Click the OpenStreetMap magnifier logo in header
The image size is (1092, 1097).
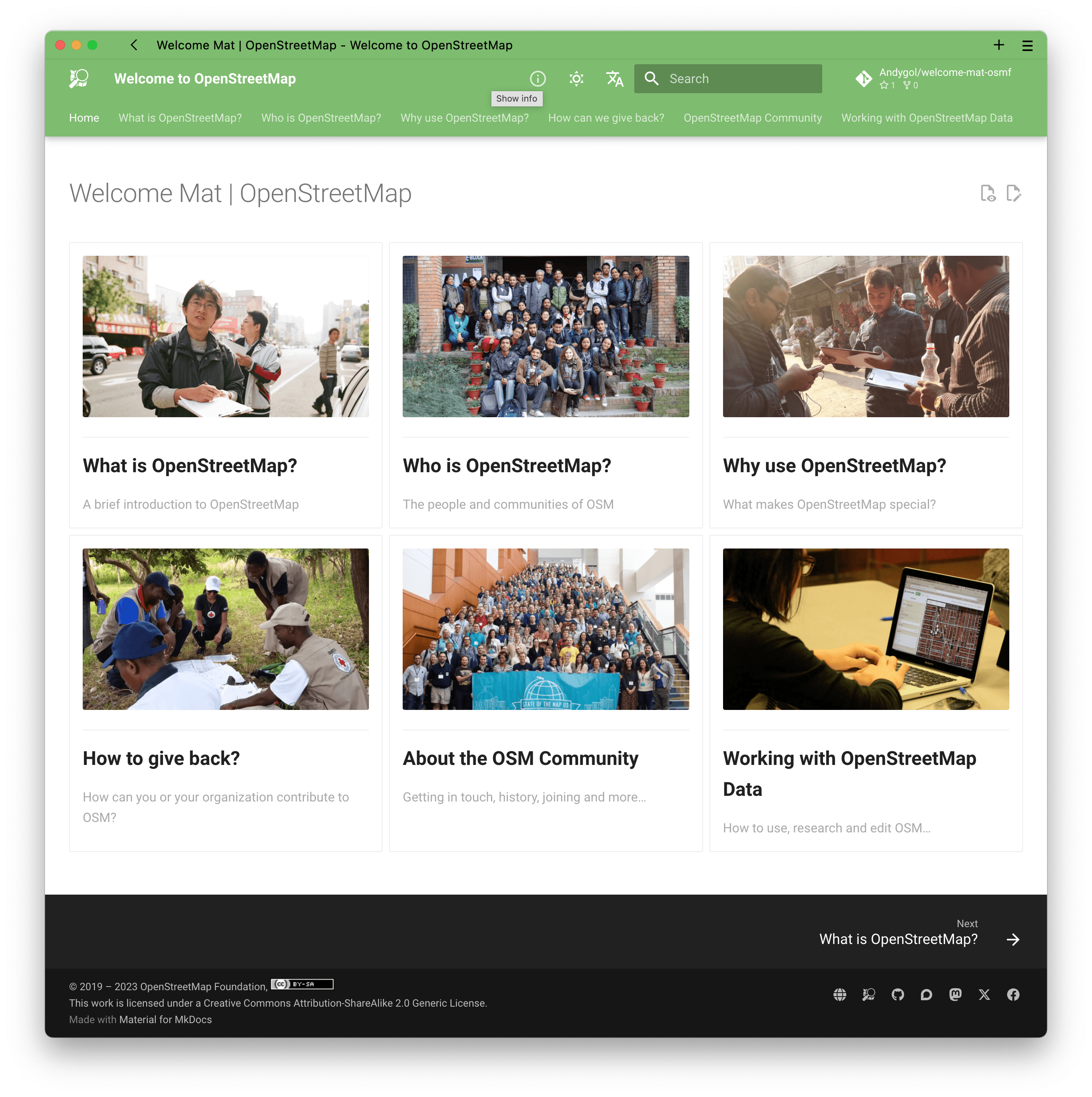(79, 78)
